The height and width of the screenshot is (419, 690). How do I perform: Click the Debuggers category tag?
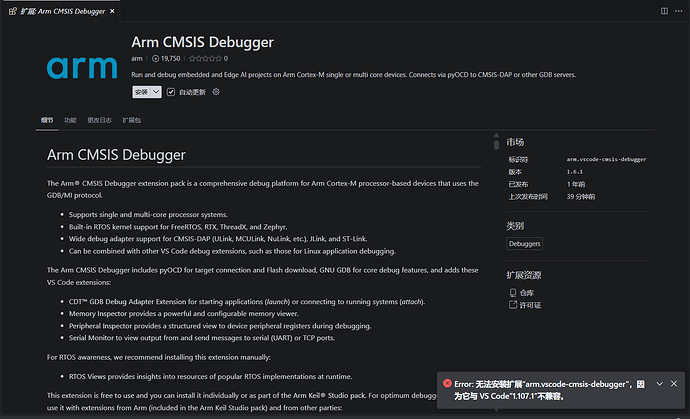[x=525, y=243]
